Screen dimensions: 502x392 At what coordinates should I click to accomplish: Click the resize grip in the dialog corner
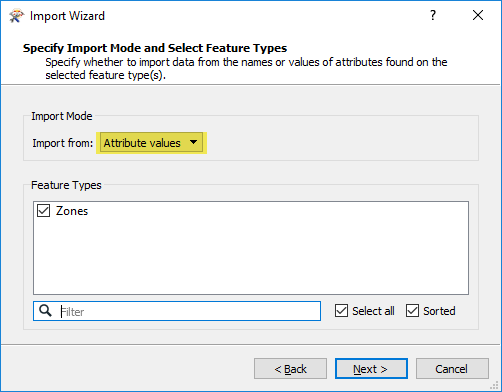[495, 385]
